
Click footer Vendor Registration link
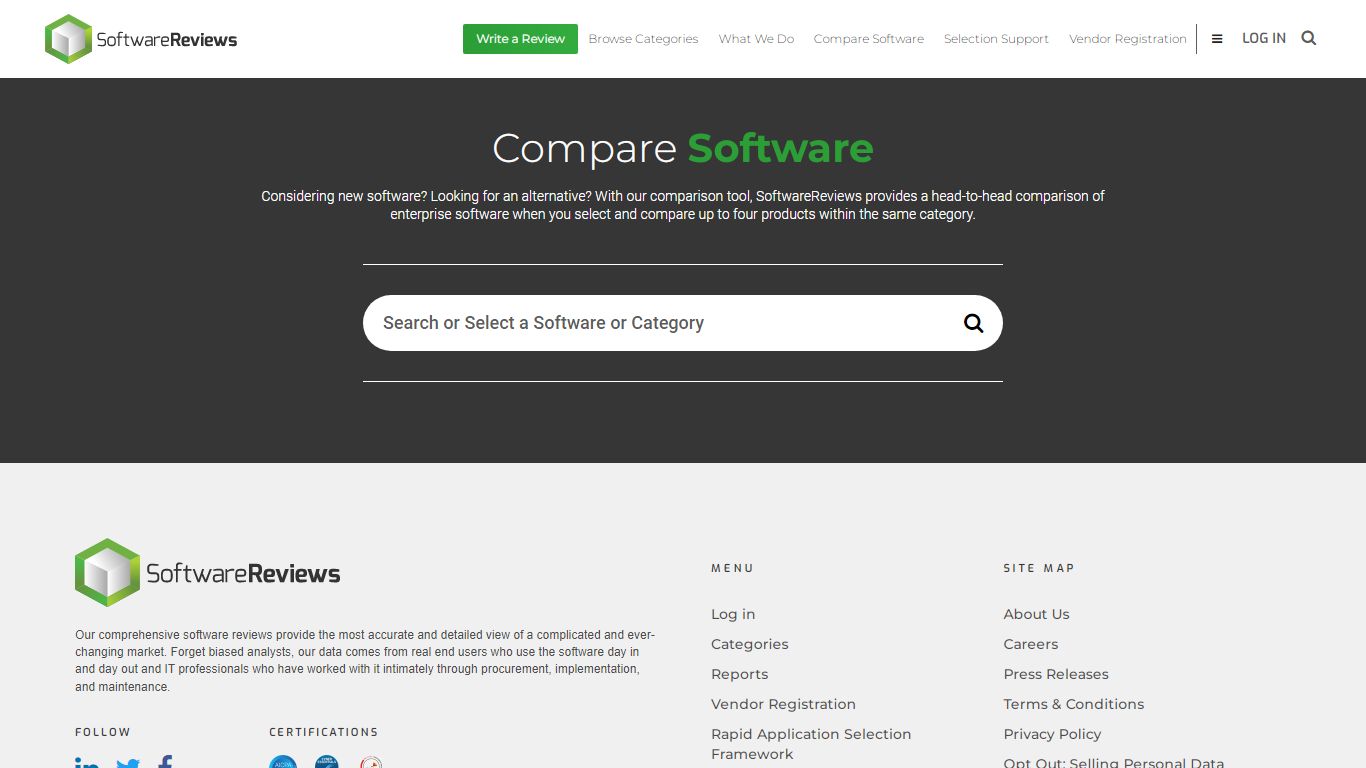[x=783, y=704]
